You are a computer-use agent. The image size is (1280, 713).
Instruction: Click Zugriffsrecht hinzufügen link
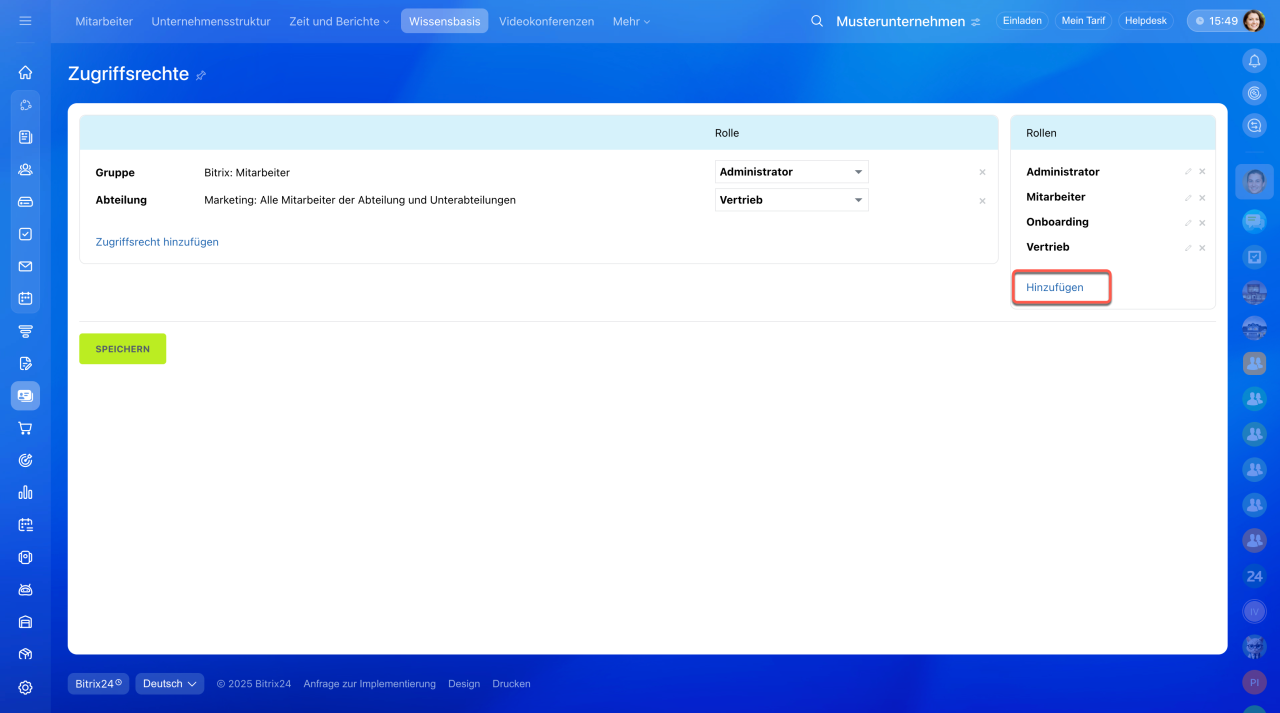coord(157,242)
